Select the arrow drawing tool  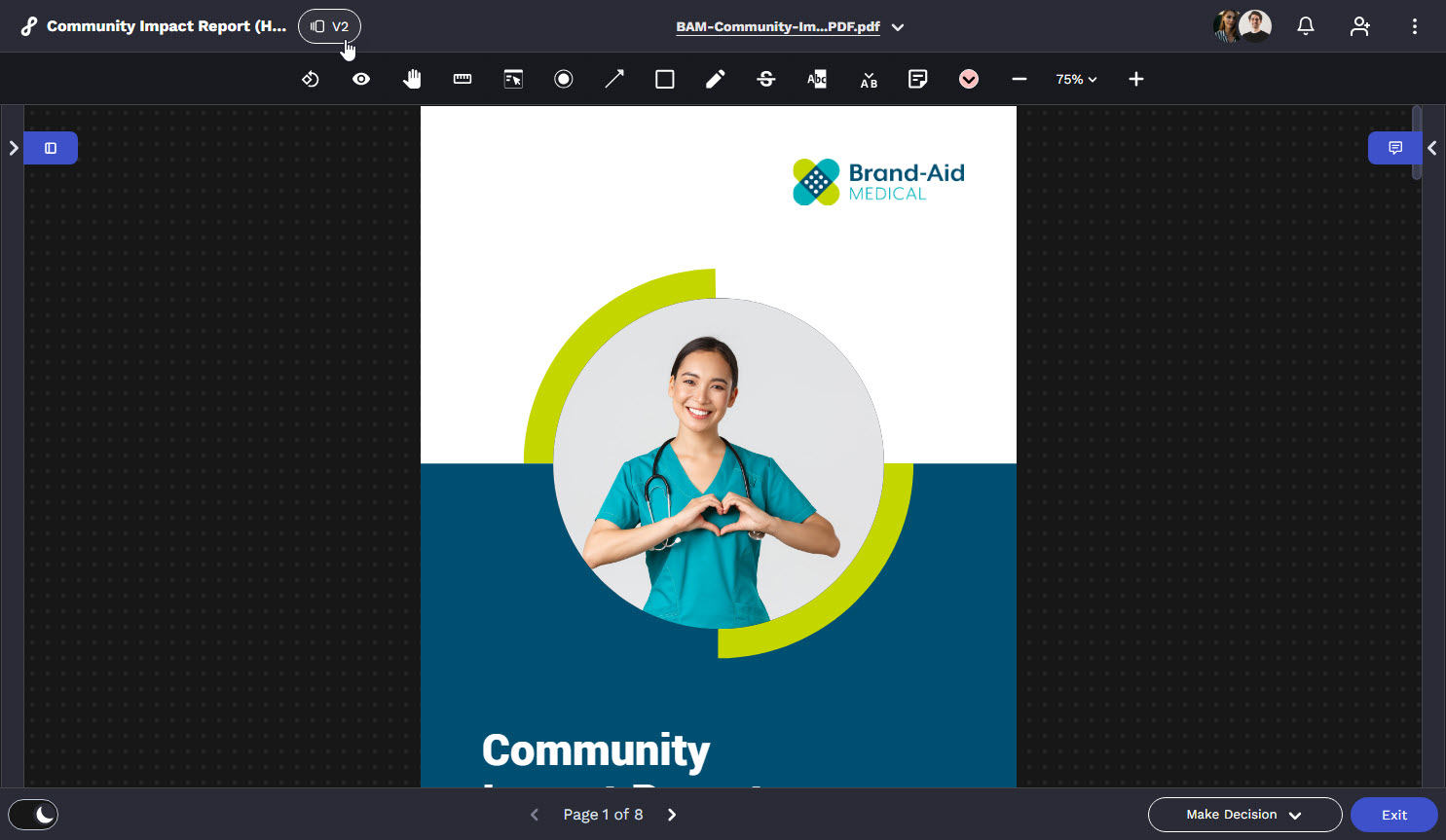point(614,79)
